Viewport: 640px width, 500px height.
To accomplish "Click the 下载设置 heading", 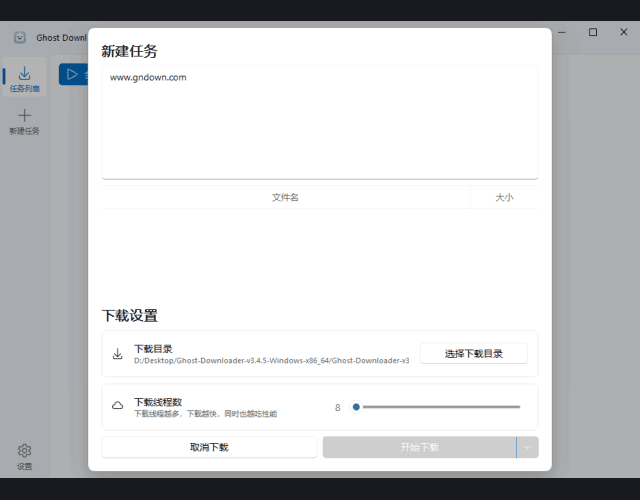I will tap(129, 316).
